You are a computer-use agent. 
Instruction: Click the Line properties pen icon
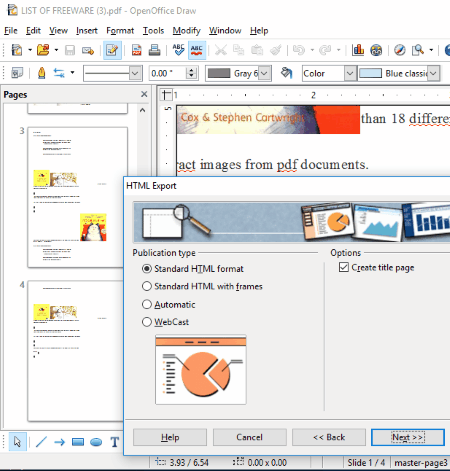(42, 73)
